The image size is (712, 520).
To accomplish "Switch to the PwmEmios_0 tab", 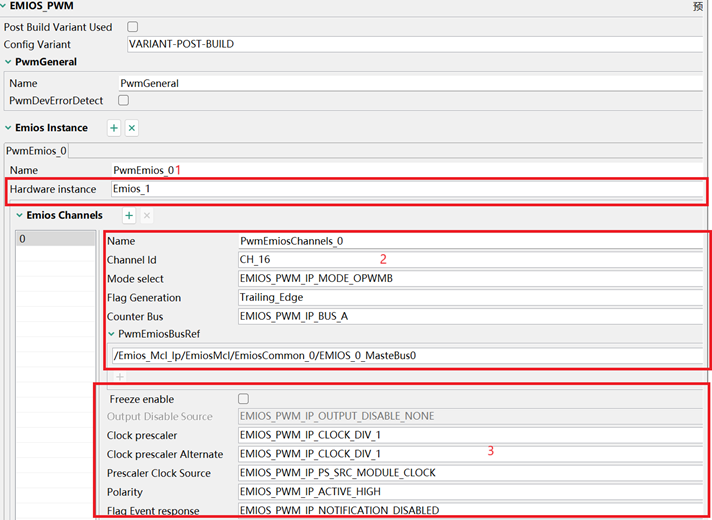I will coord(36,151).
